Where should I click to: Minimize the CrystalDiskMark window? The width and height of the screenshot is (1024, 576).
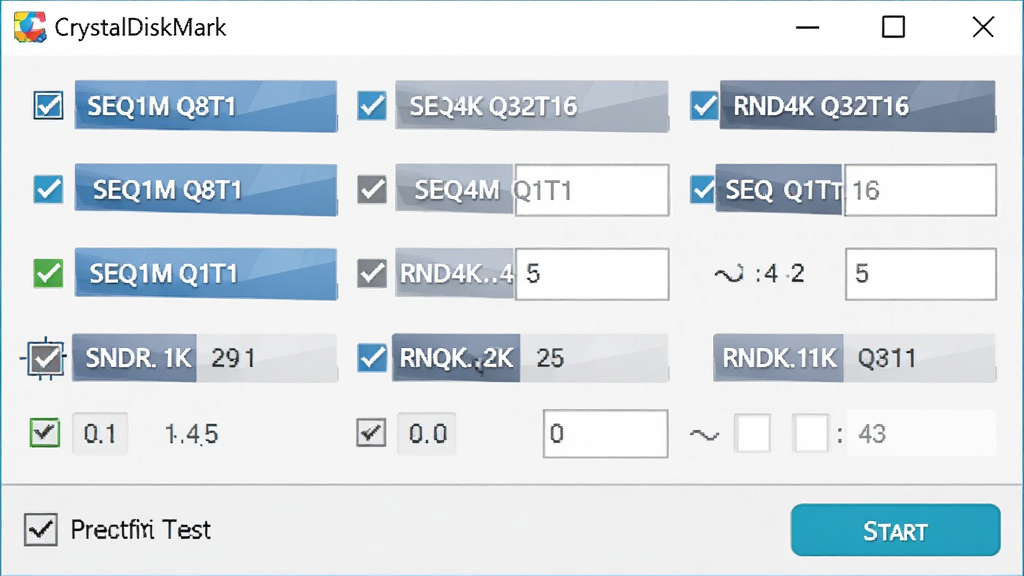coord(808,27)
